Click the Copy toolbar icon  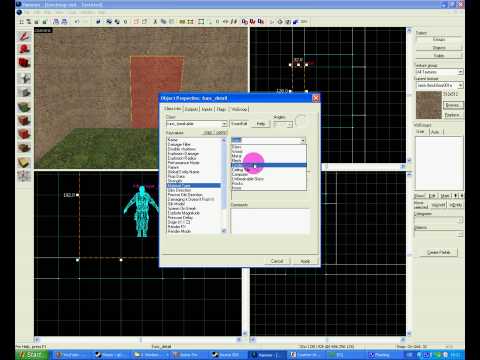163,22
